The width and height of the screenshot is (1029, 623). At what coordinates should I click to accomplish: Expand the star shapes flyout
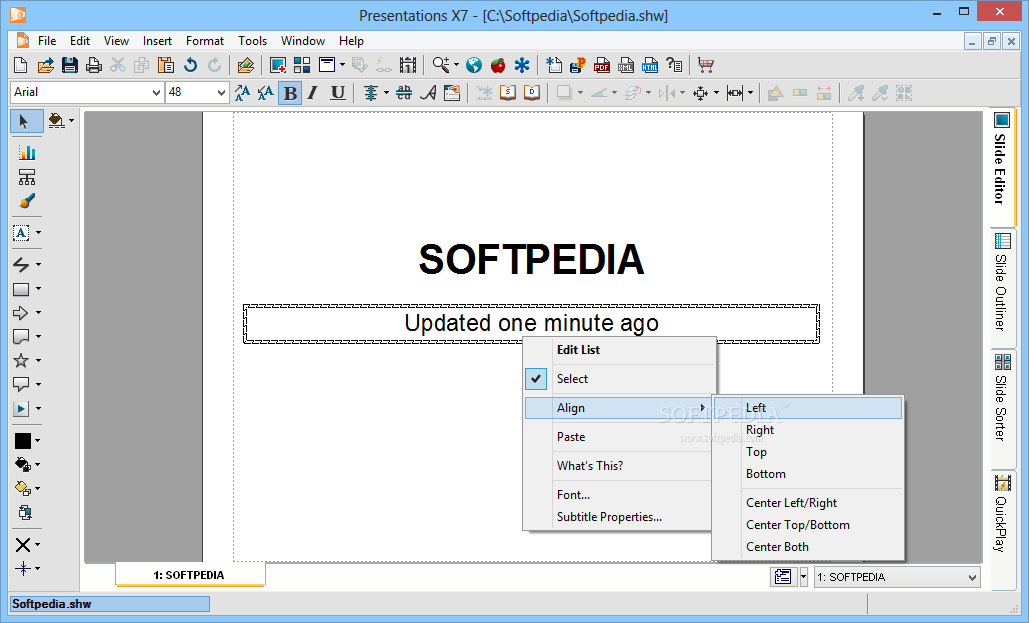(38, 360)
